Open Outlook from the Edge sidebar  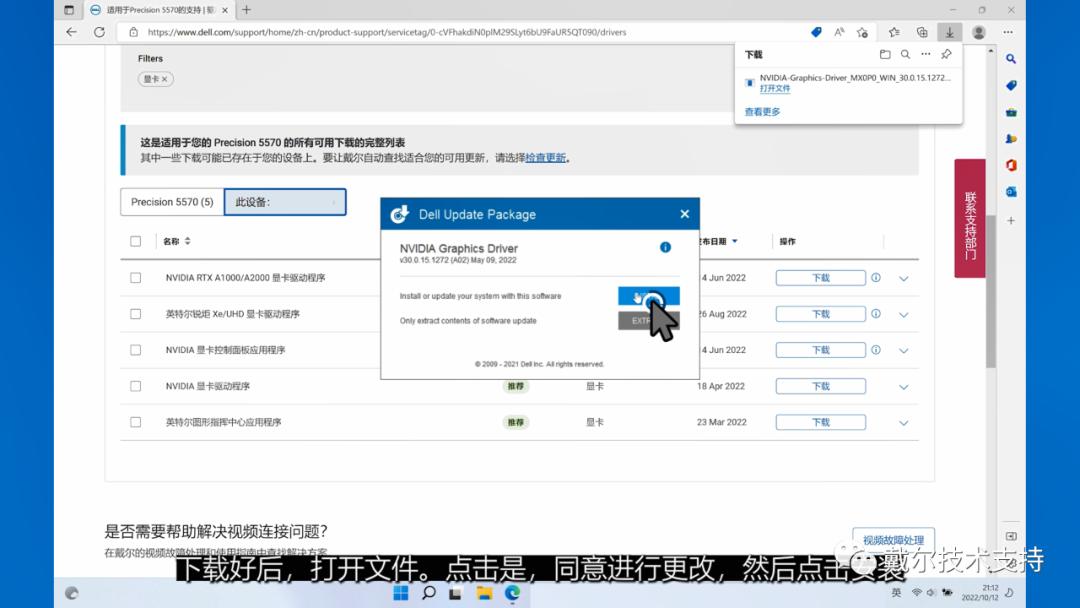tap(1011, 191)
